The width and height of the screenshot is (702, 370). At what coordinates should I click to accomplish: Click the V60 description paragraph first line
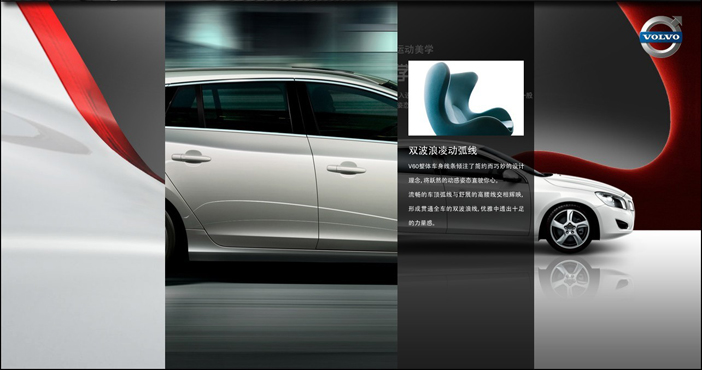(466, 166)
